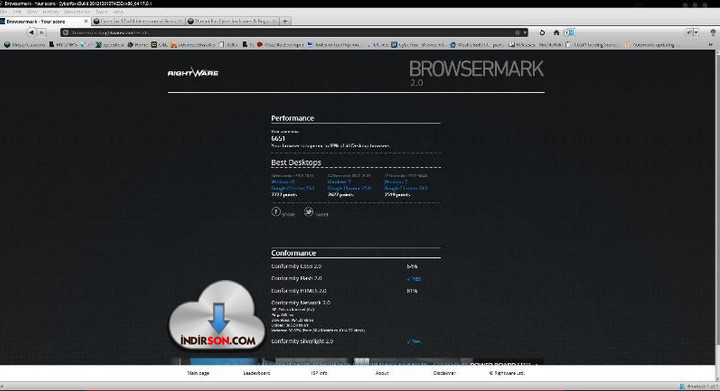This screenshot has height=391, width=720.
Task: Open first Best Desktops Google Chrome link
Action: tap(292, 188)
